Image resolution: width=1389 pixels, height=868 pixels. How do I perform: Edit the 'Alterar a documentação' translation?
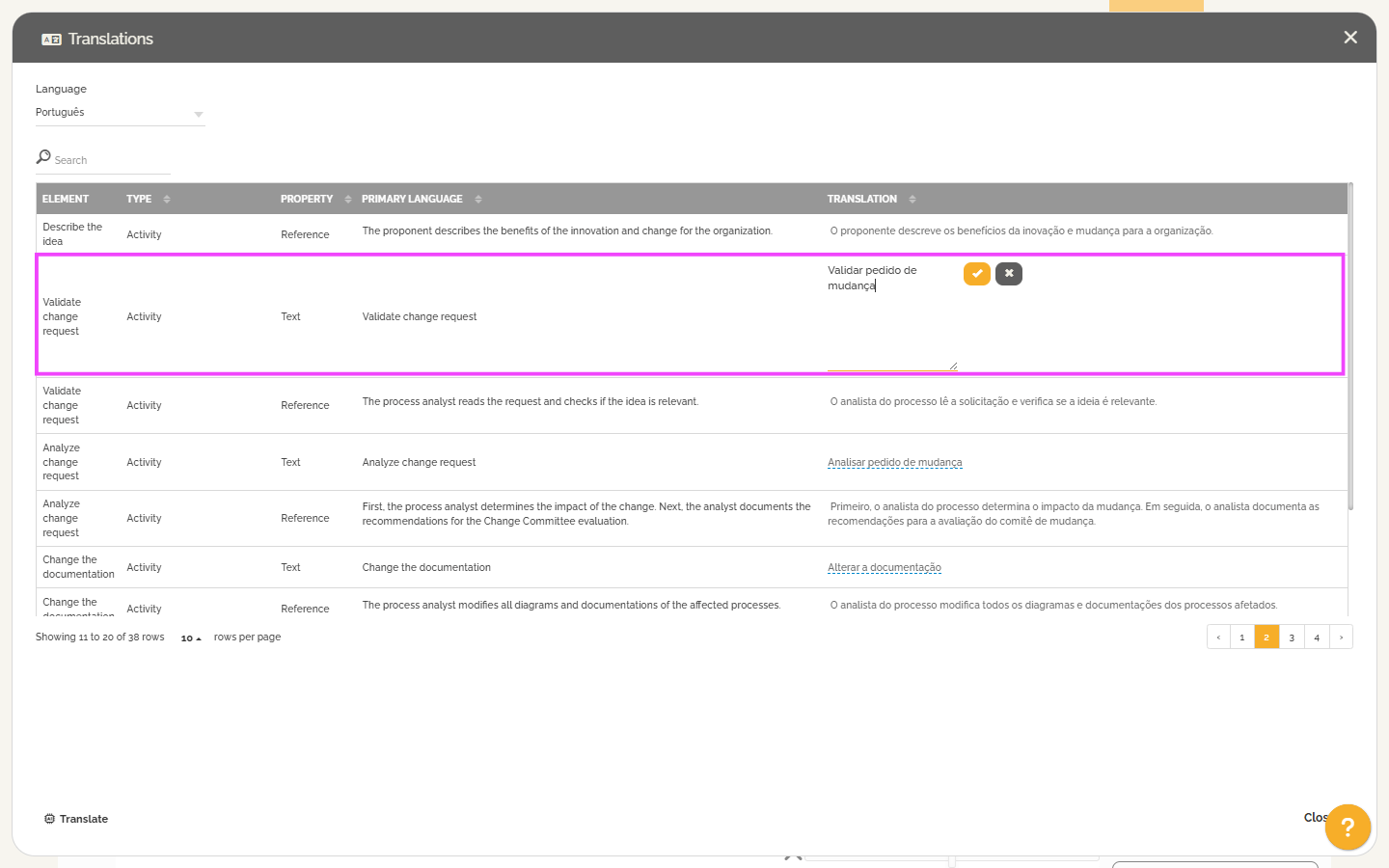click(884, 568)
